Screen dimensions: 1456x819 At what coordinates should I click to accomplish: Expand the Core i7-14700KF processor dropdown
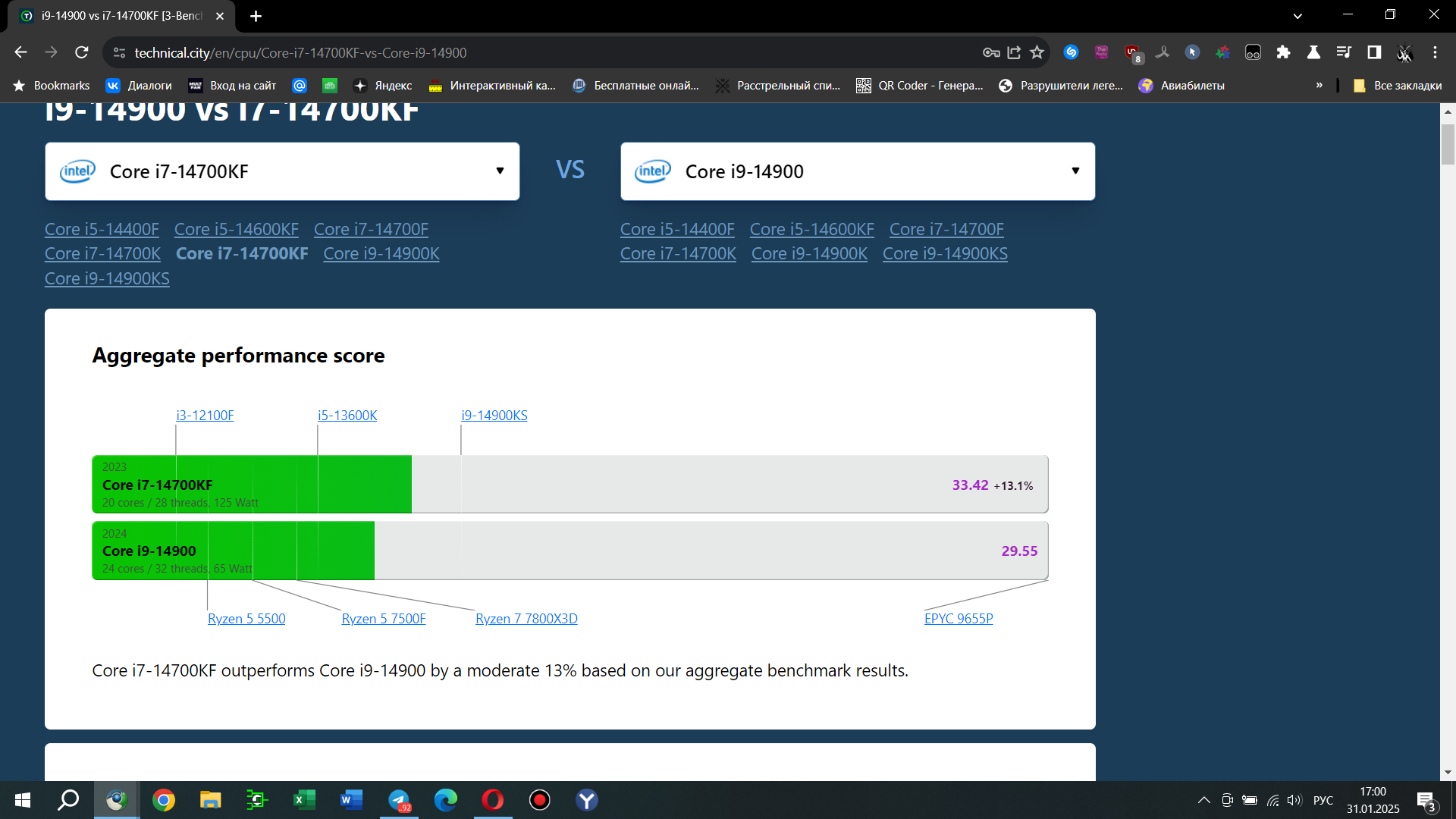coord(500,171)
